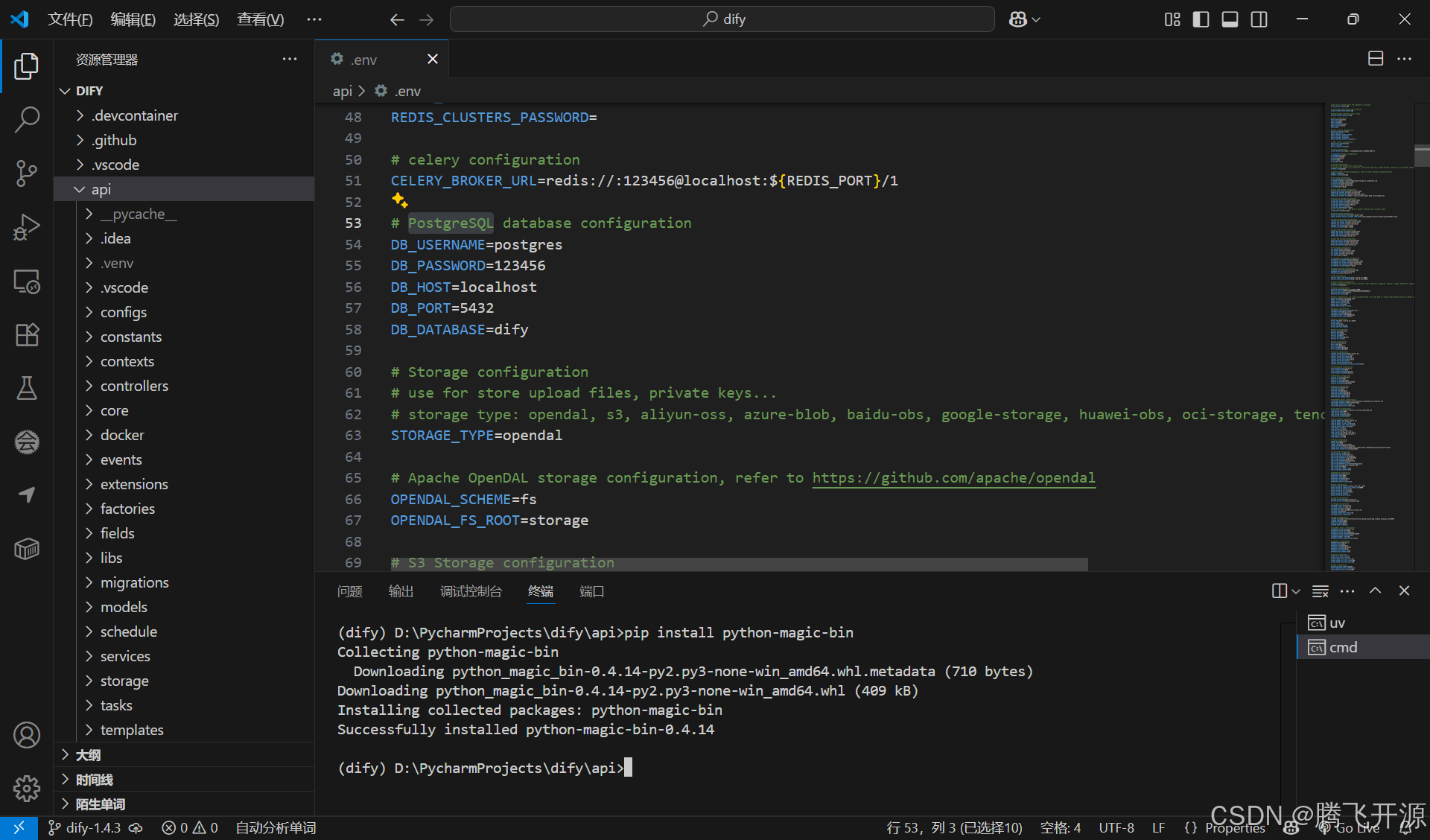
Task: Open the 文件(F) menu
Action: pos(70,19)
